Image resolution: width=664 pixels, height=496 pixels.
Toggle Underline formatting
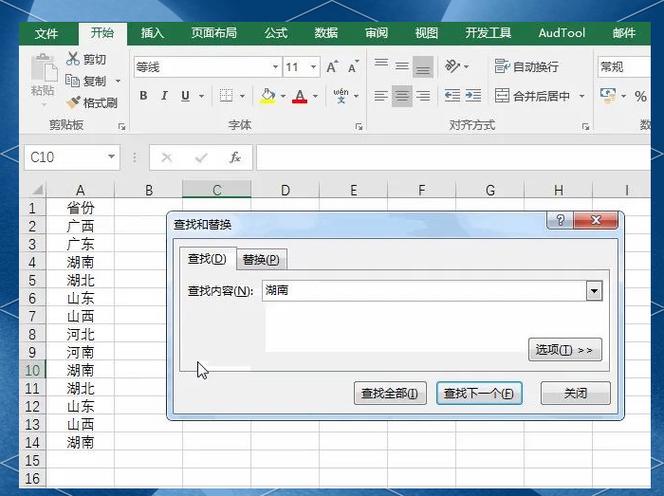(x=185, y=96)
